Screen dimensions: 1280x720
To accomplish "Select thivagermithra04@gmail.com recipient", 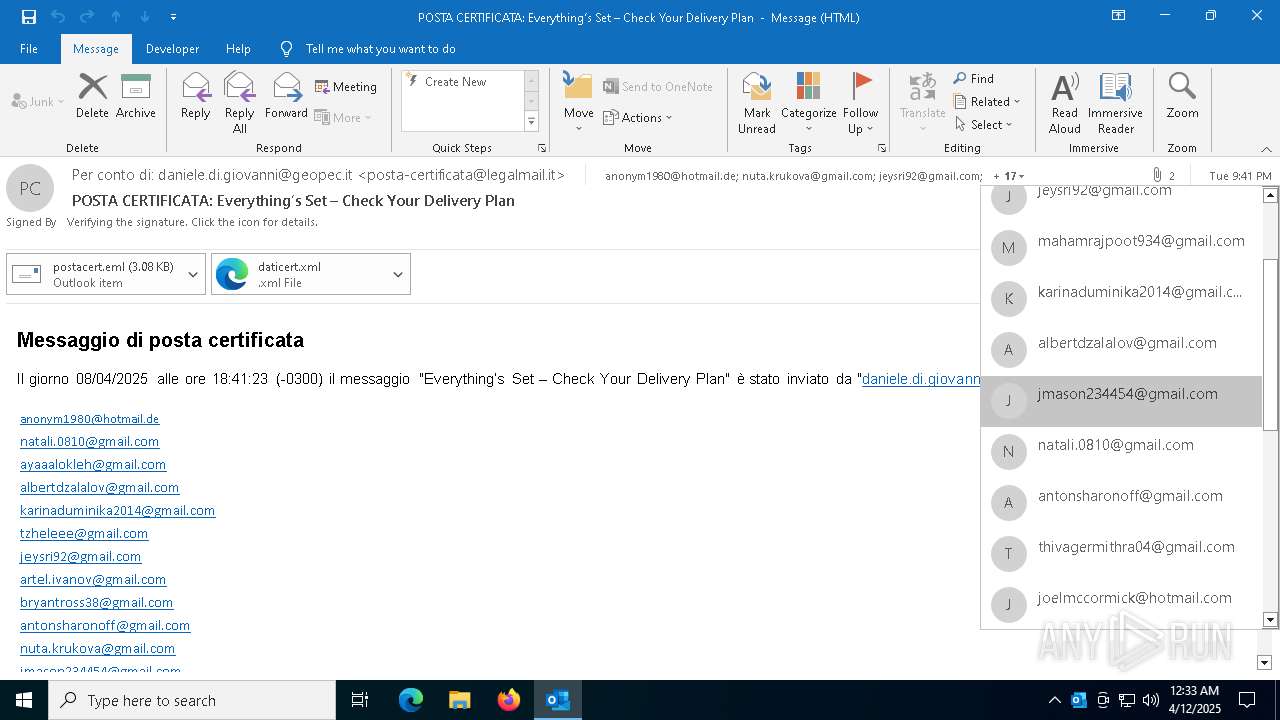I will pyautogui.click(x=1121, y=554).
